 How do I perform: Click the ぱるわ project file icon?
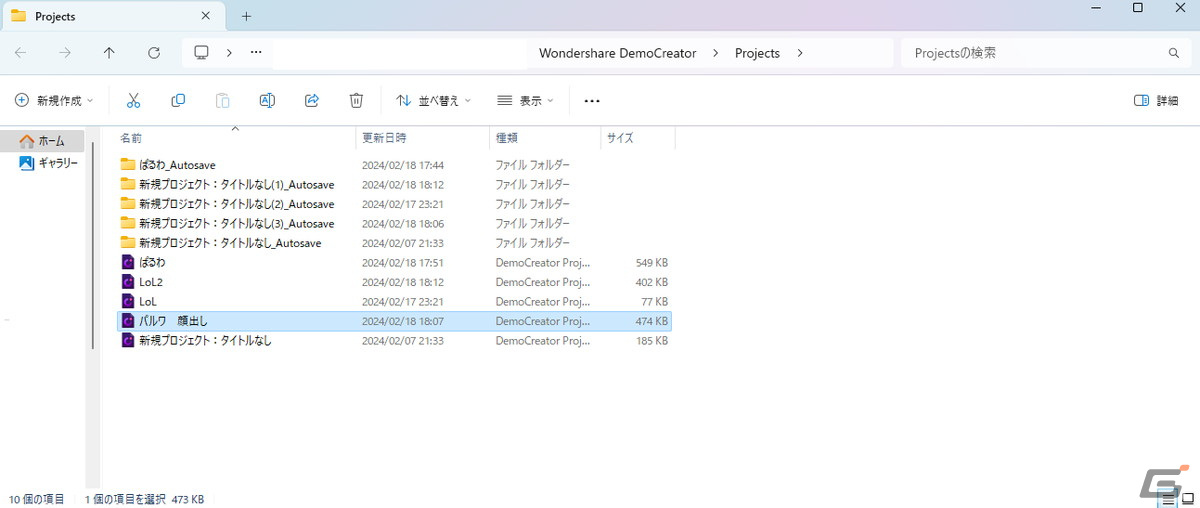[127, 262]
